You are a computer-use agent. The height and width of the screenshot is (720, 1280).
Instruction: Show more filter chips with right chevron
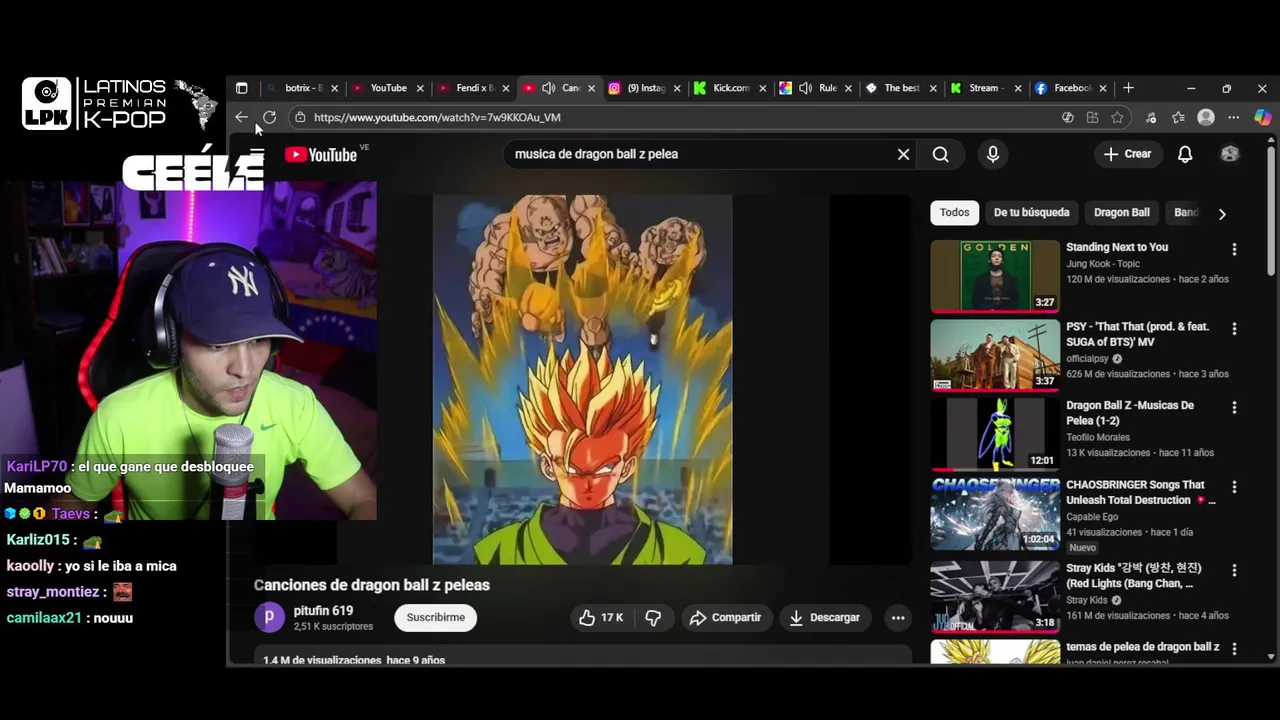[x=1221, y=213]
